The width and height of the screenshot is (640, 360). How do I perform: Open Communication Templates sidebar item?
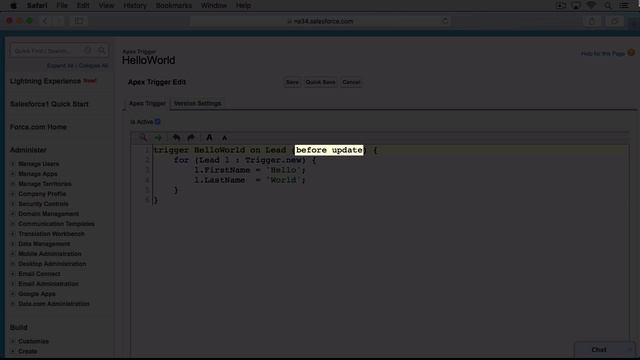[x=56, y=224]
